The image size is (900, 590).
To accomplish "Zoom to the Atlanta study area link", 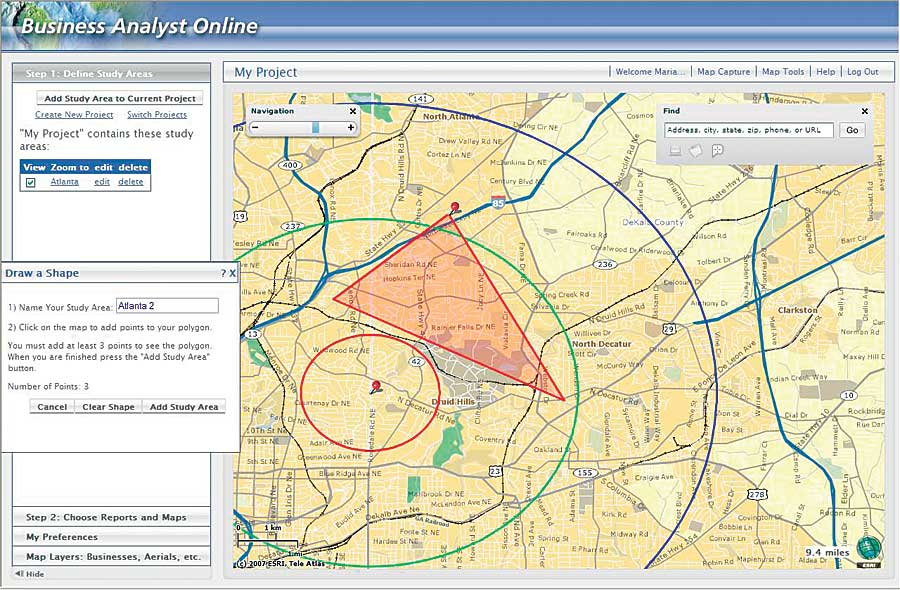I will (64, 182).
